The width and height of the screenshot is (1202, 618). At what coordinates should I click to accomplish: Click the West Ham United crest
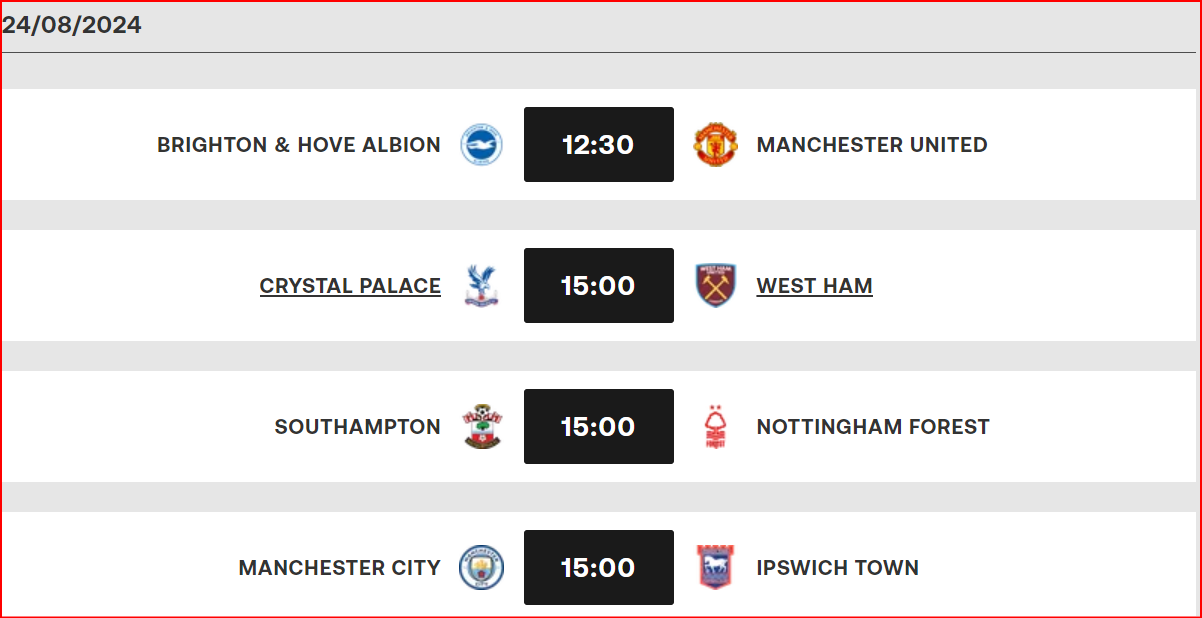pos(716,286)
